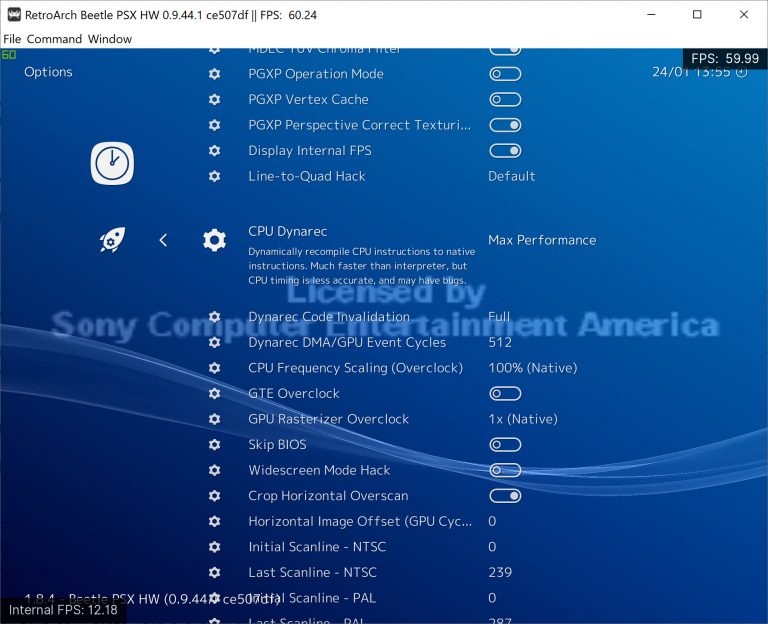Click gear icon for Widescreen Mode Hack
The height and width of the screenshot is (624, 768).
pyautogui.click(x=215, y=470)
